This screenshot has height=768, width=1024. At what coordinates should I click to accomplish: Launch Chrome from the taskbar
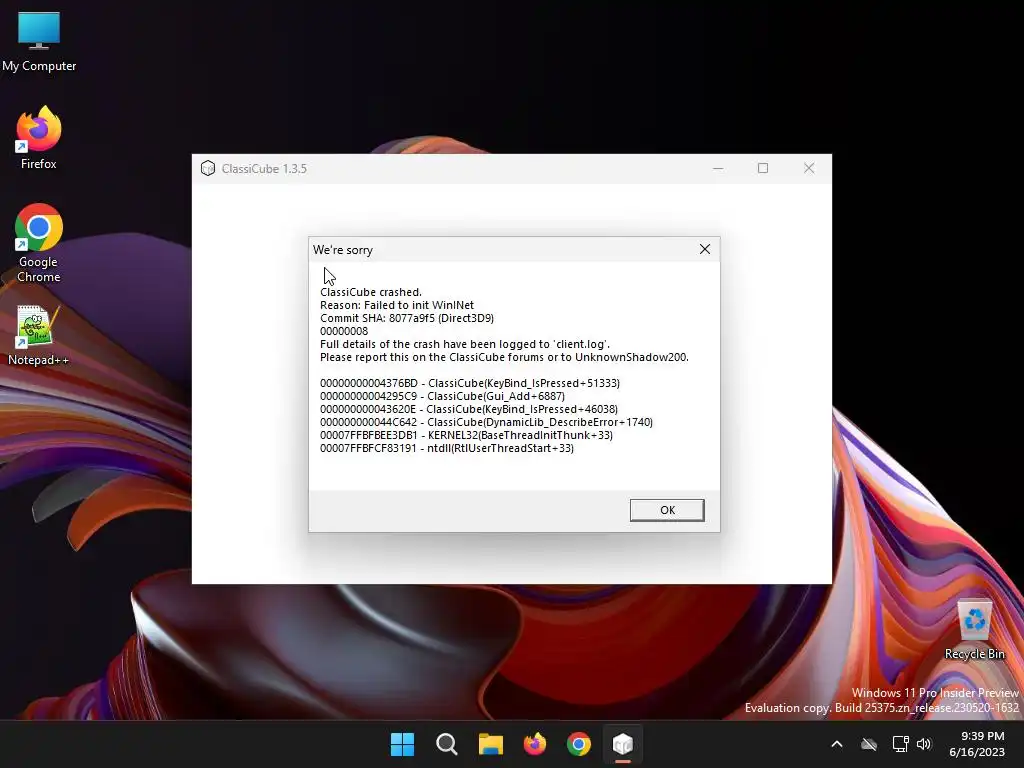click(x=579, y=744)
